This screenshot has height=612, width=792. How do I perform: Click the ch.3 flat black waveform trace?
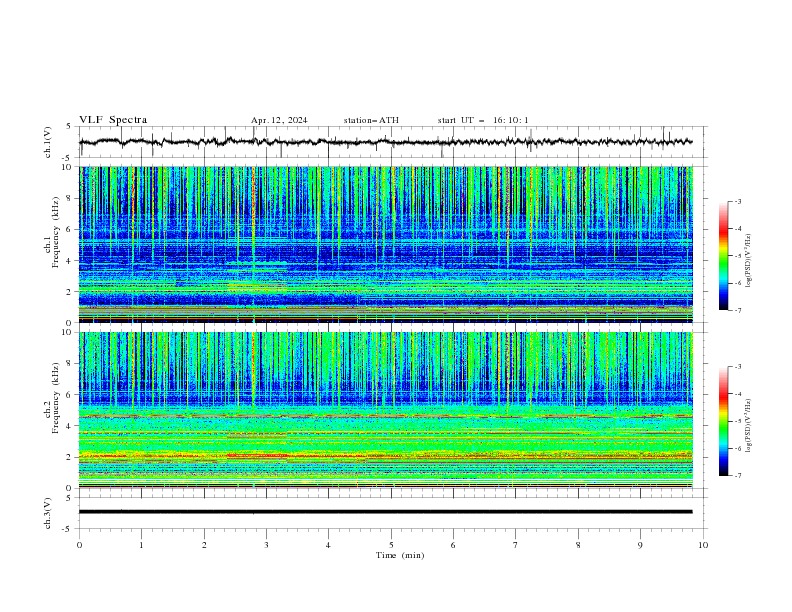click(x=385, y=512)
